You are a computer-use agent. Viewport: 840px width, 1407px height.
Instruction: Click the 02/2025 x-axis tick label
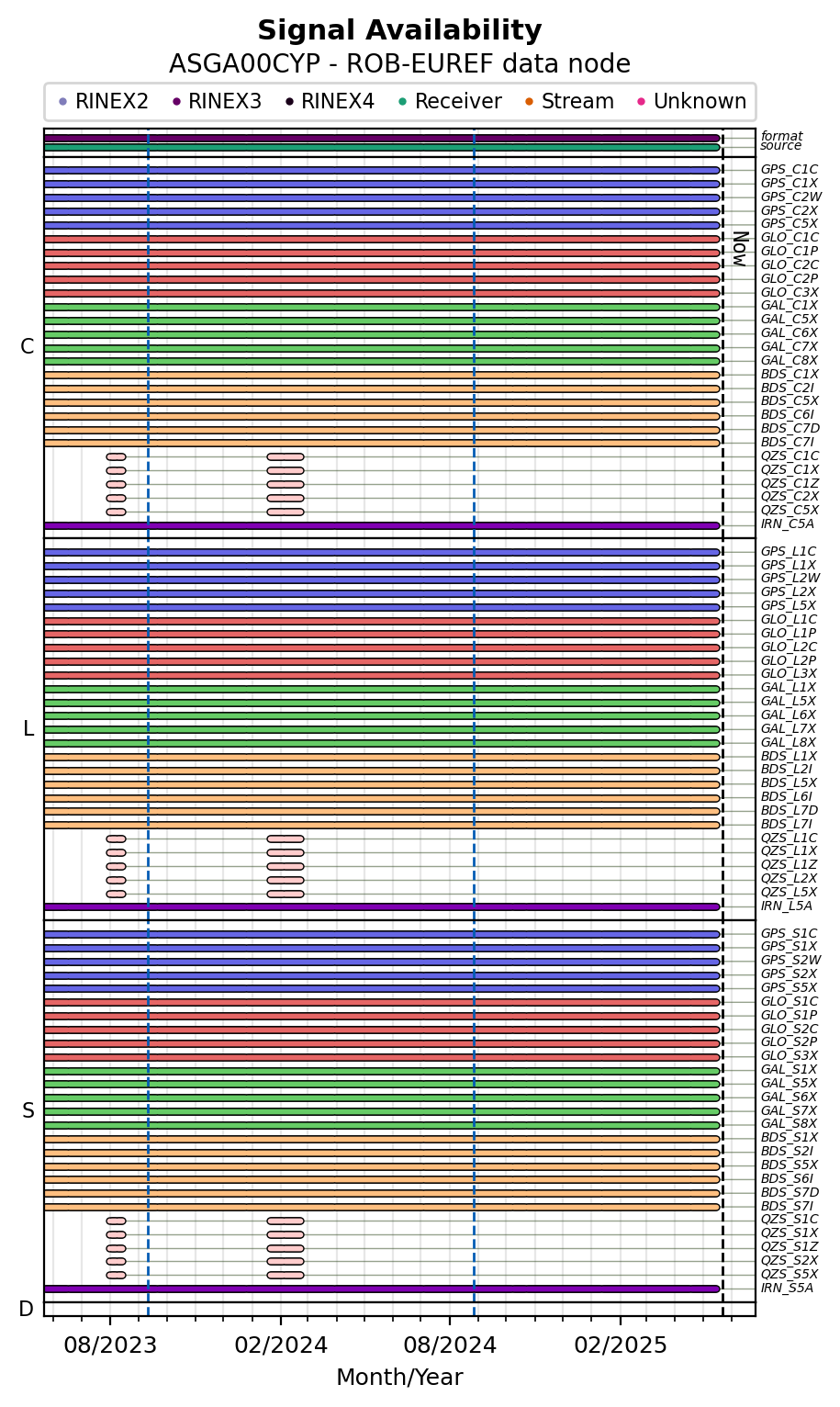[621, 1345]
